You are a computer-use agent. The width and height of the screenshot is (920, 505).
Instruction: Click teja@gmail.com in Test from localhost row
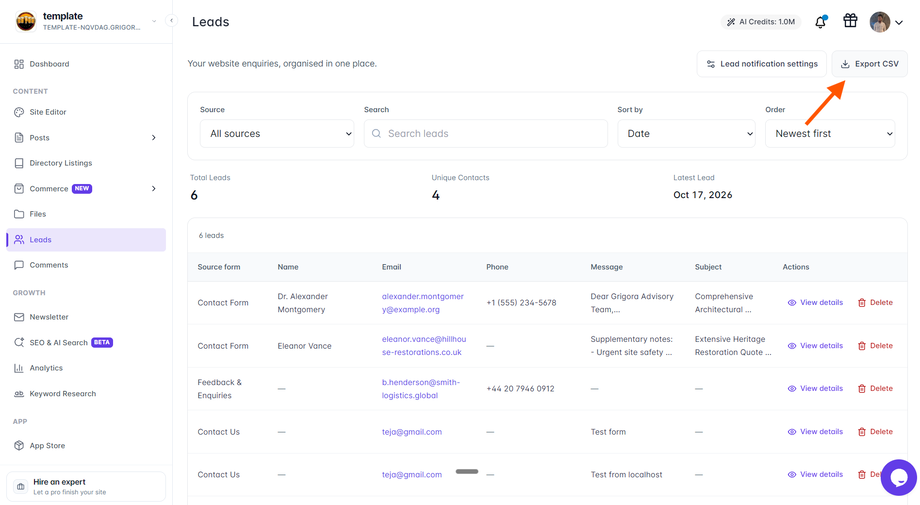coord(412,475)
